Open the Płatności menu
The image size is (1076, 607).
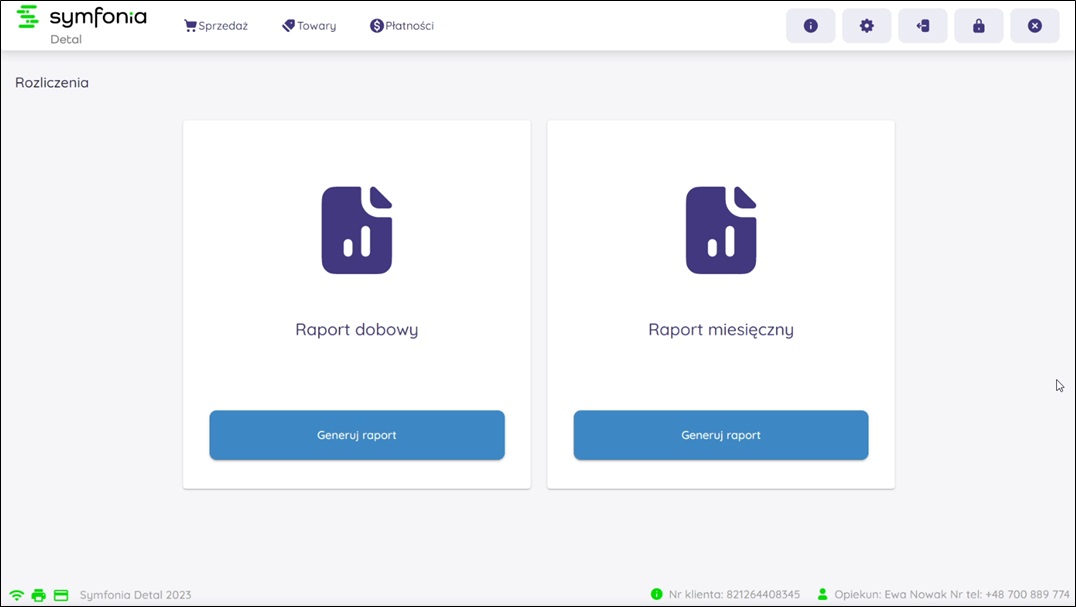402,26
